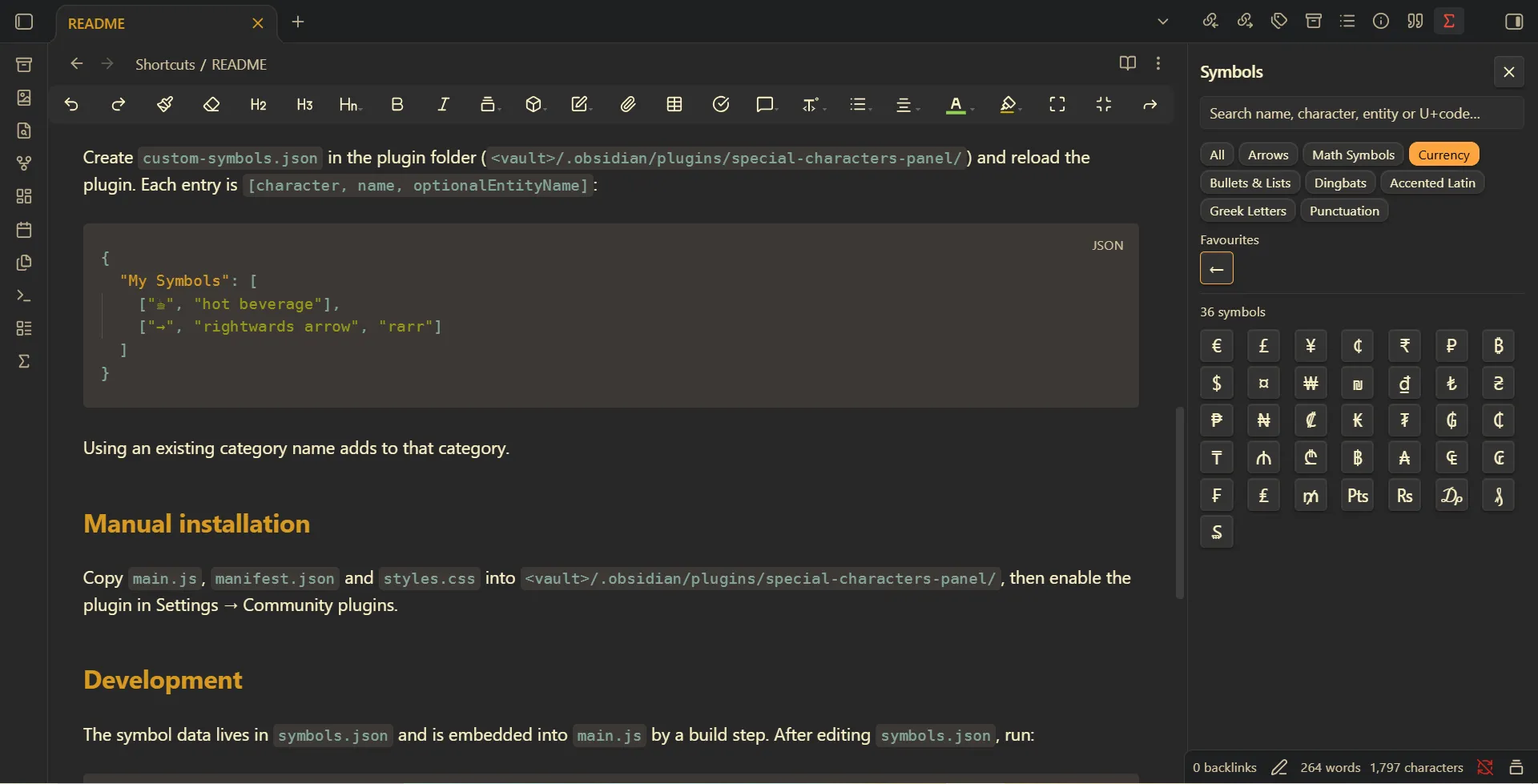Open graph view icon in left ribbon
The height and width of the screenshot is (784, 1538).
[24, 163]
